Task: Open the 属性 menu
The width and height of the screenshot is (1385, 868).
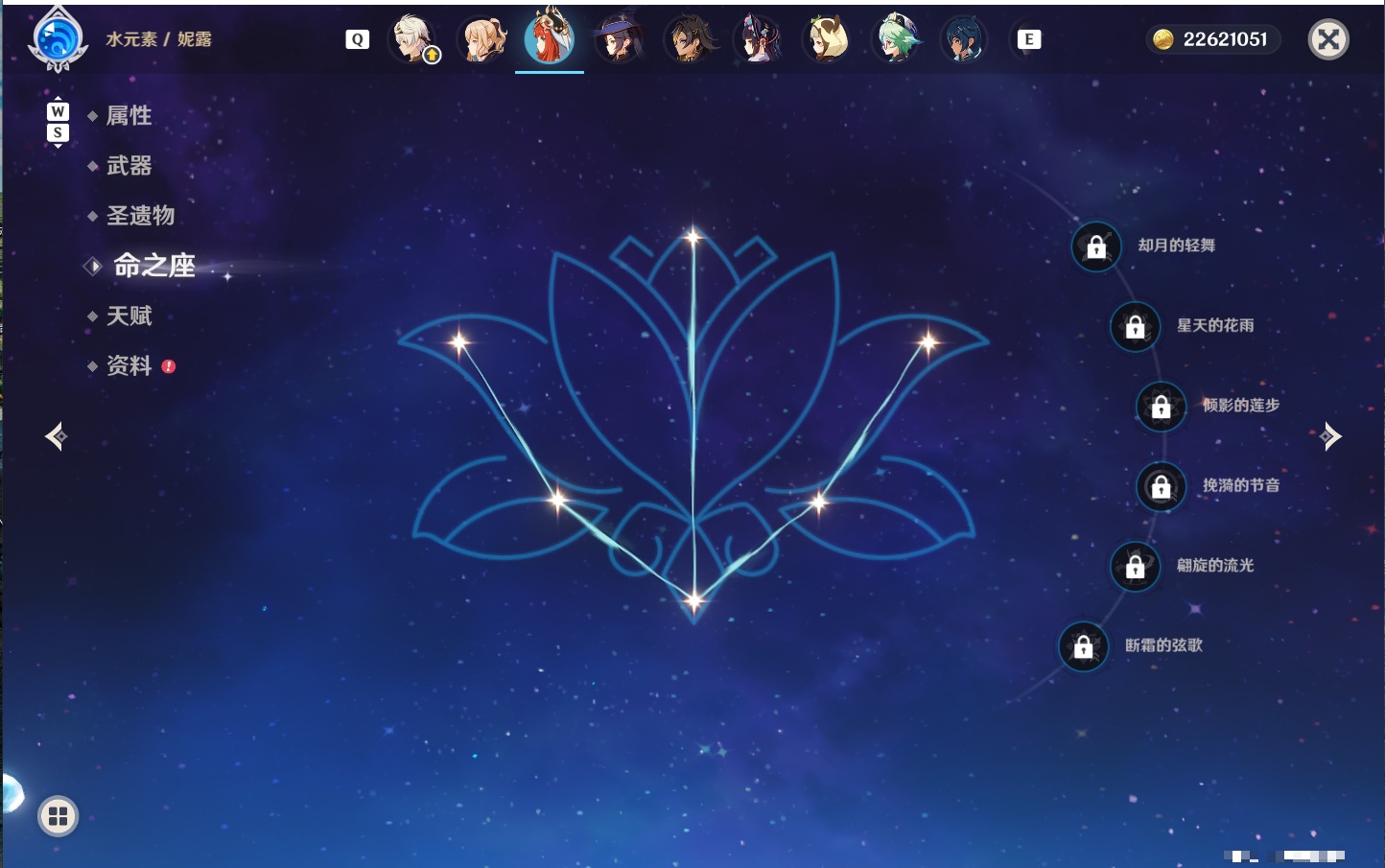Action: [129, 116]
